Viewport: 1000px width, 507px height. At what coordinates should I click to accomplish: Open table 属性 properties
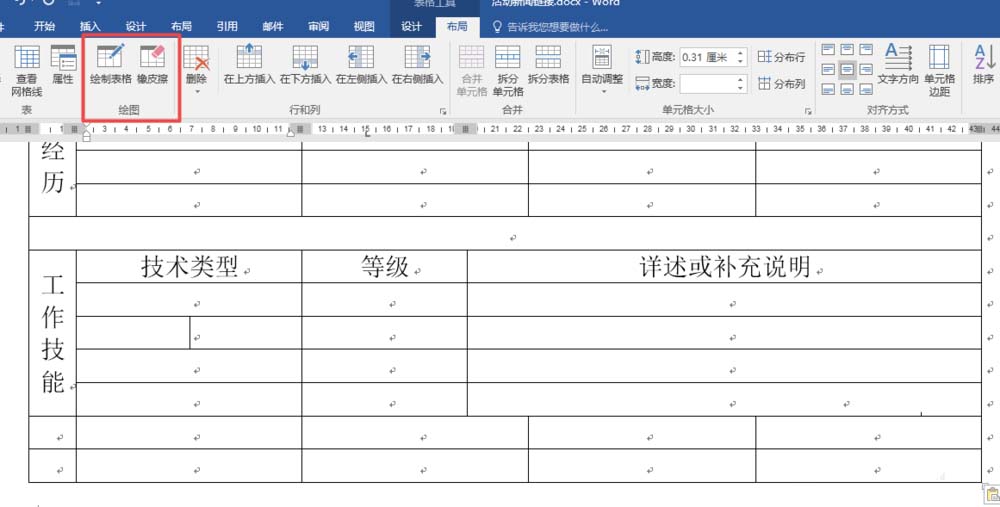click(x=63, y=64)
